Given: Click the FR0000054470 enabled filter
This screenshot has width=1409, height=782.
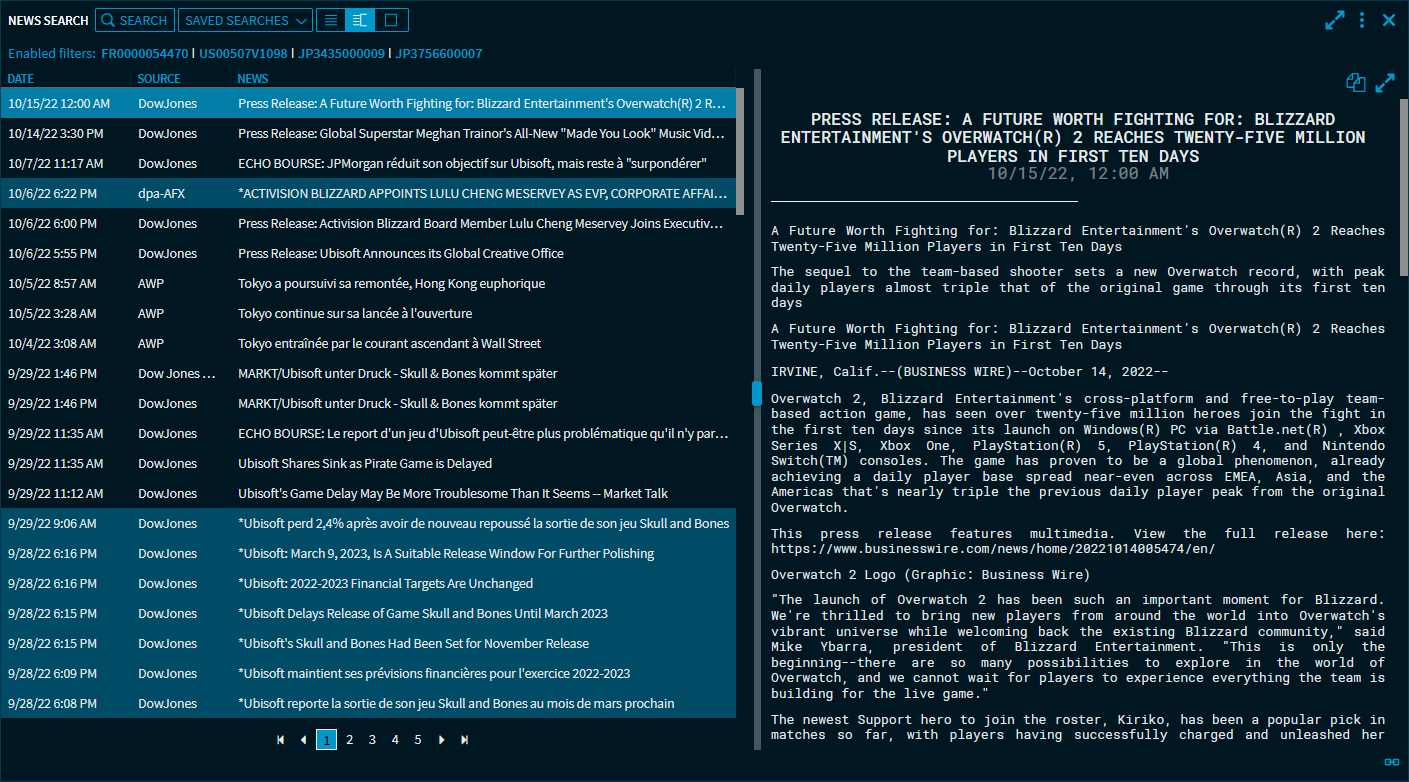Looking at the screenshot, I should (144, 53).
